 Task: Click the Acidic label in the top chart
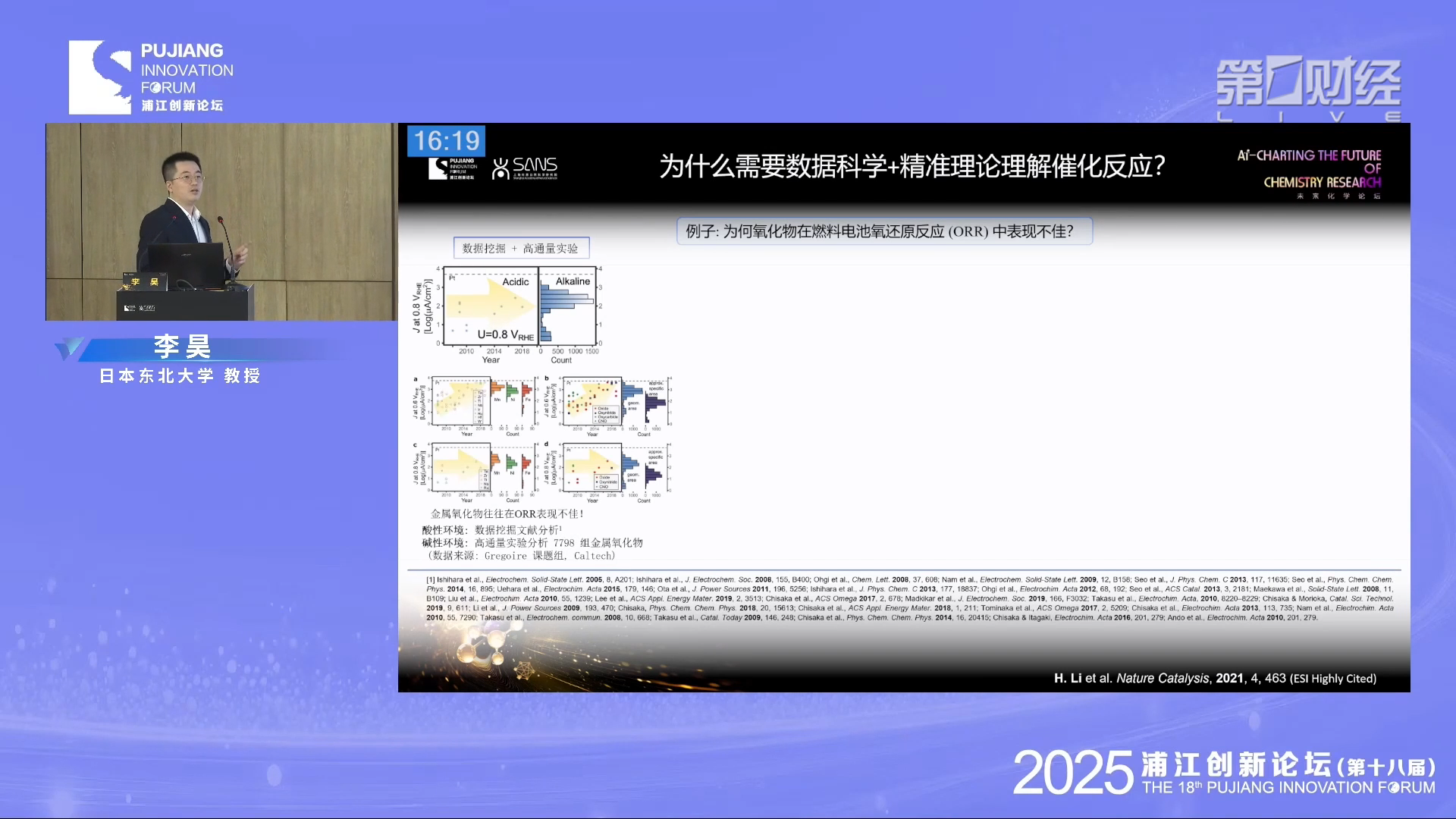[x=516, y=282]
